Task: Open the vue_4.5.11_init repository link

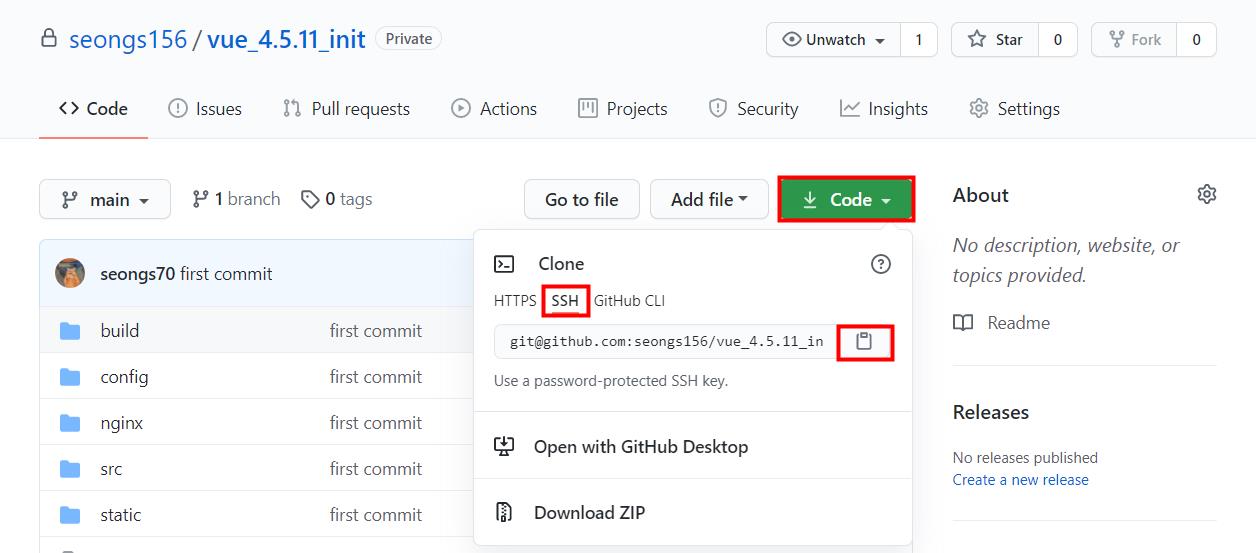Action: click(x=285, y=40)
